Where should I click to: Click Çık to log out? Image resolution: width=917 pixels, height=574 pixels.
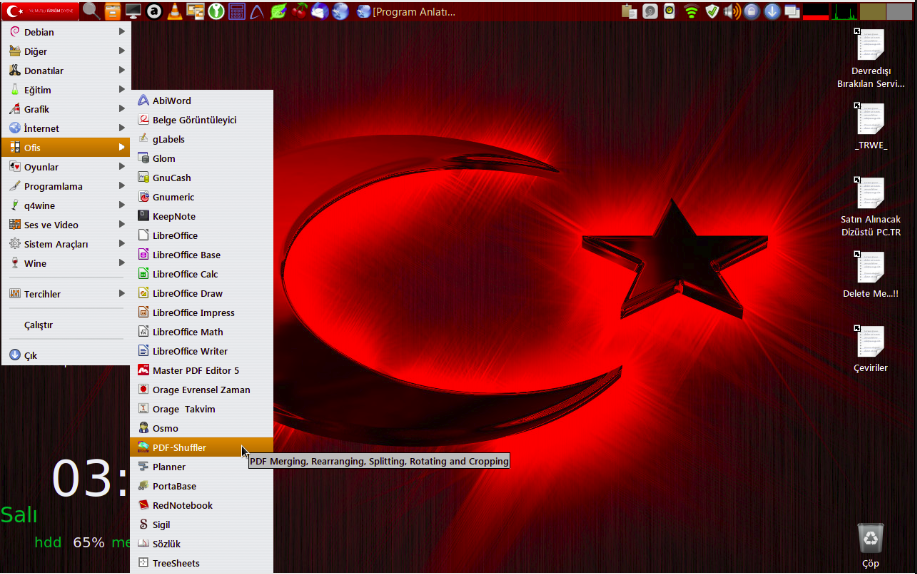(66, 355)
